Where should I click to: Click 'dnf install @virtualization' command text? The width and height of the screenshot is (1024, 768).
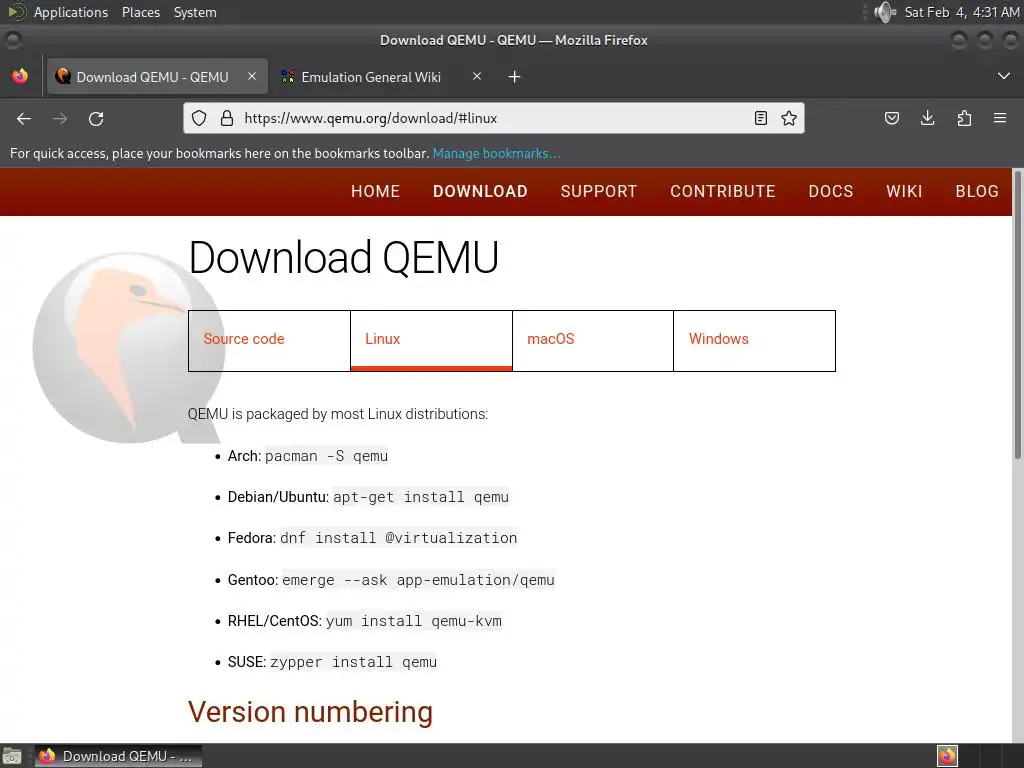click(x=398, y=538)
